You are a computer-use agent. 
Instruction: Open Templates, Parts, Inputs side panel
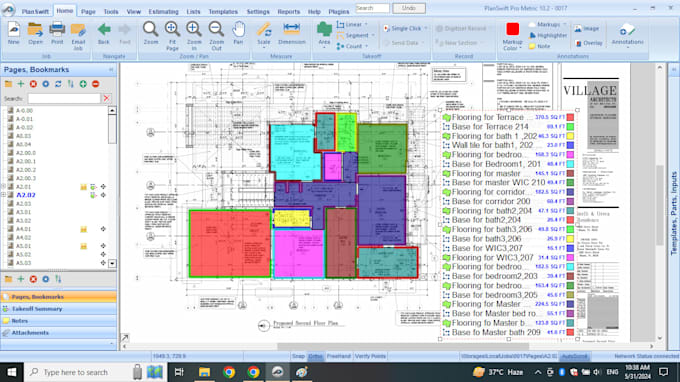pos(674,213)
